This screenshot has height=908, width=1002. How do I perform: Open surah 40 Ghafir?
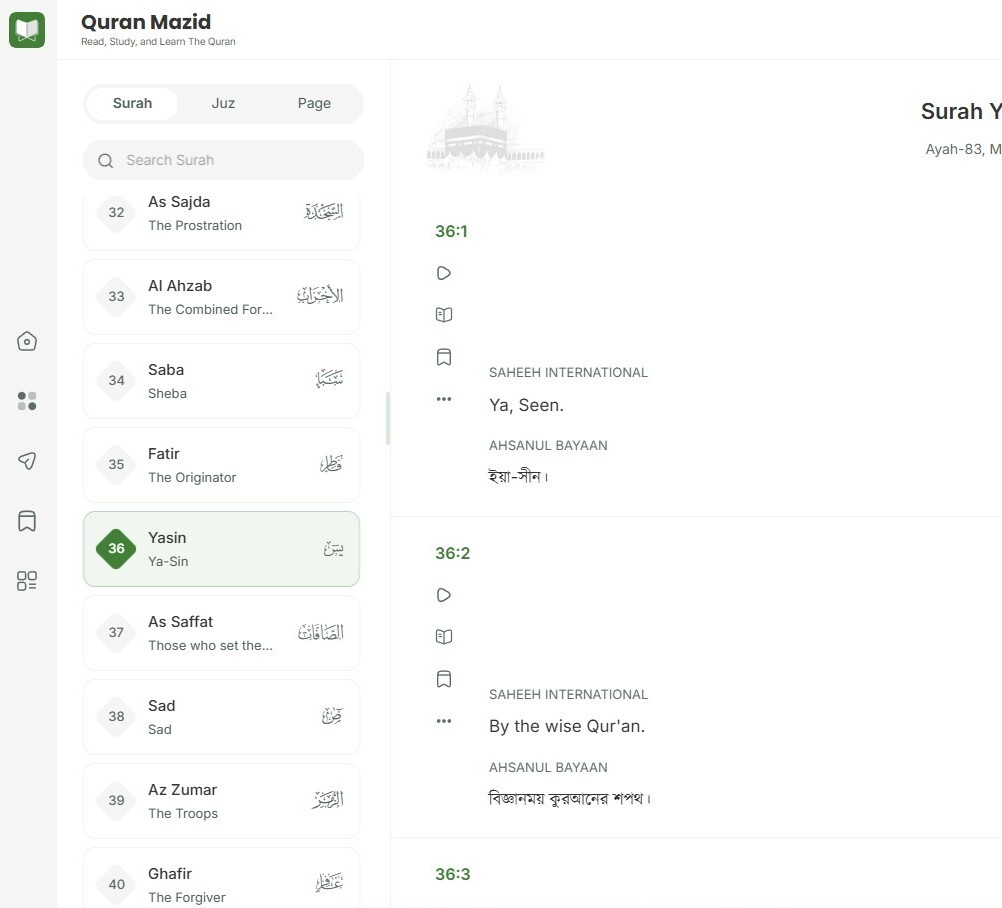[221, 879]
